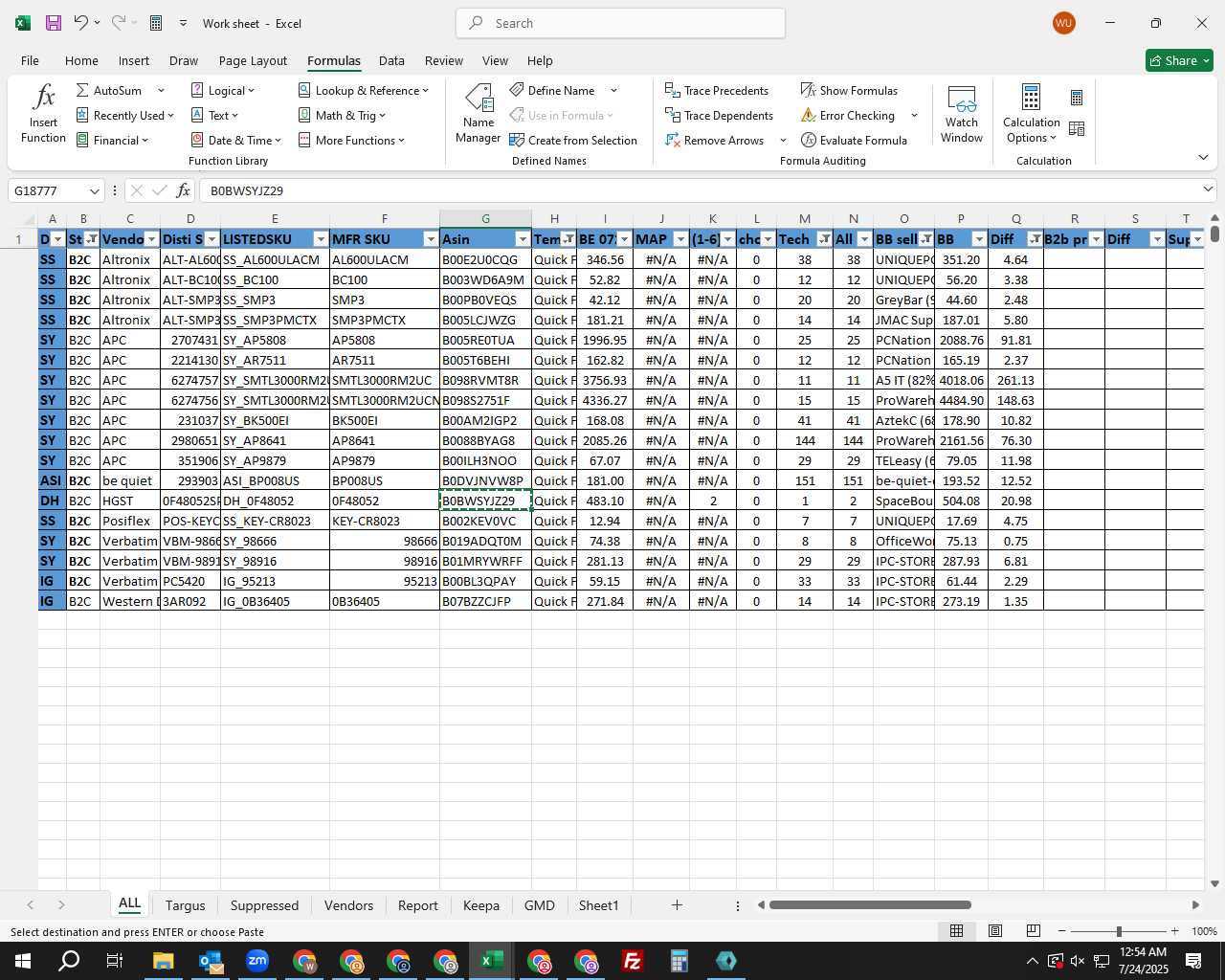This screenshot has height=980, width=1225.
Task: Switch to Suppressed sheet
Action: 265,905
